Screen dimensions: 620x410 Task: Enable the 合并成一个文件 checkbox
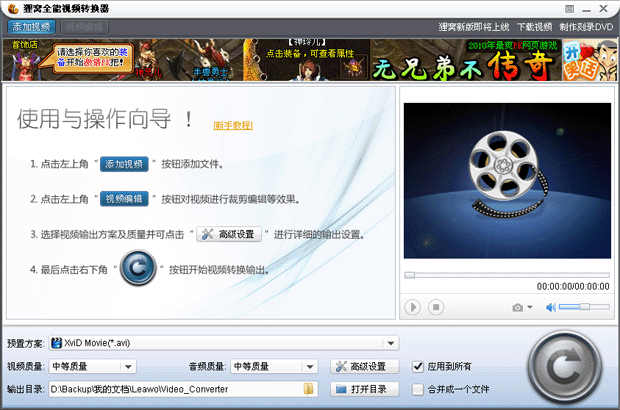point(419,388)
